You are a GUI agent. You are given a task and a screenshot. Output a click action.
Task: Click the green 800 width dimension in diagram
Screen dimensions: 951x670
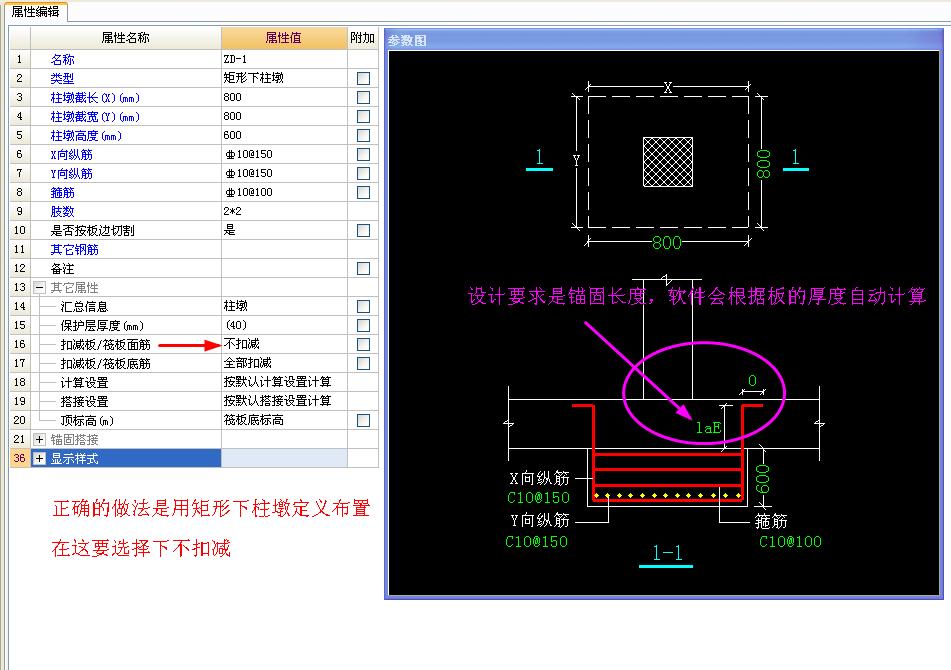click(667, 243)
